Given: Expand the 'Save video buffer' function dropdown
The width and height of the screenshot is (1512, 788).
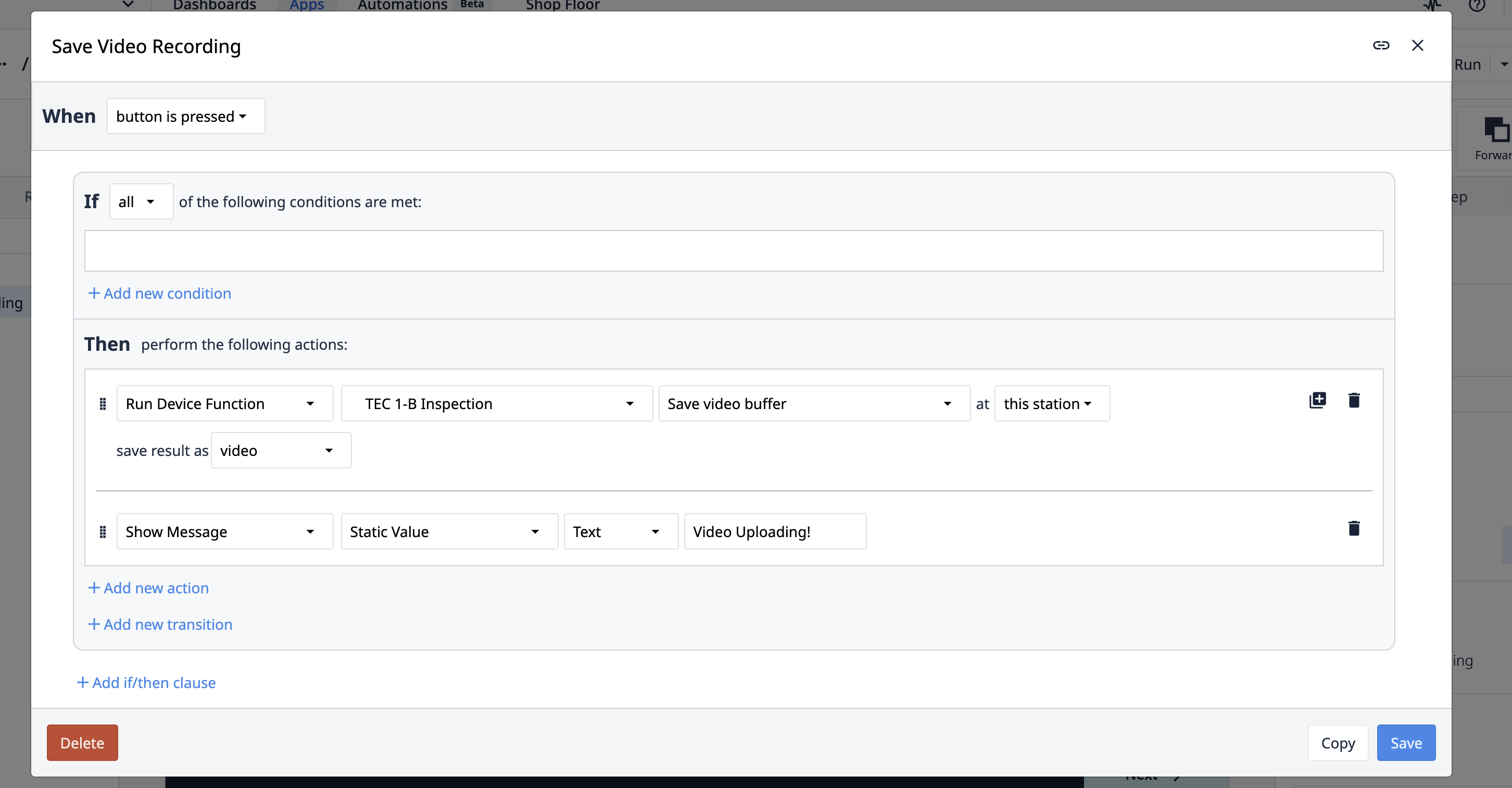Looking at the screenshot, I should 946,403.
